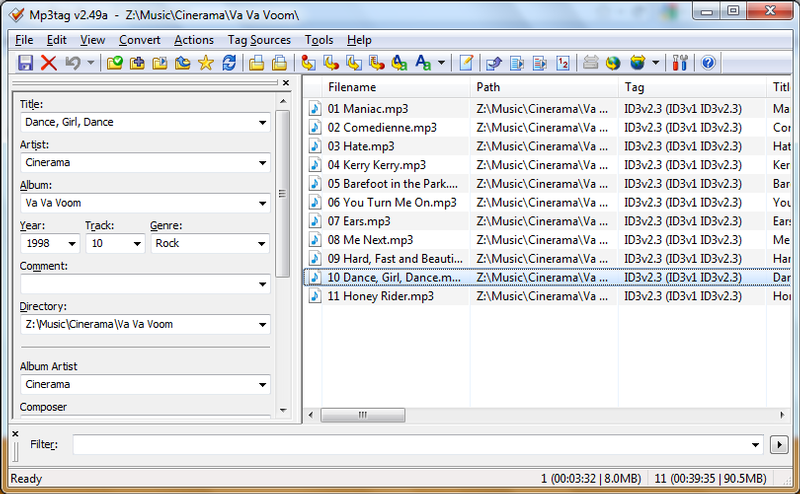Viewport: 800px width, 494px height.
Task: Open the Convert menu
Action: (x=139, y=40)
